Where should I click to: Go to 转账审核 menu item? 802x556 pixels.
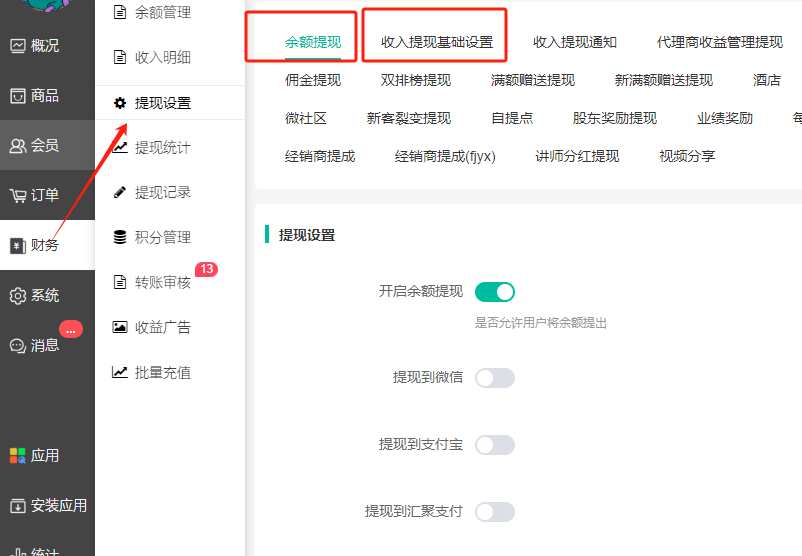point(162,282)
